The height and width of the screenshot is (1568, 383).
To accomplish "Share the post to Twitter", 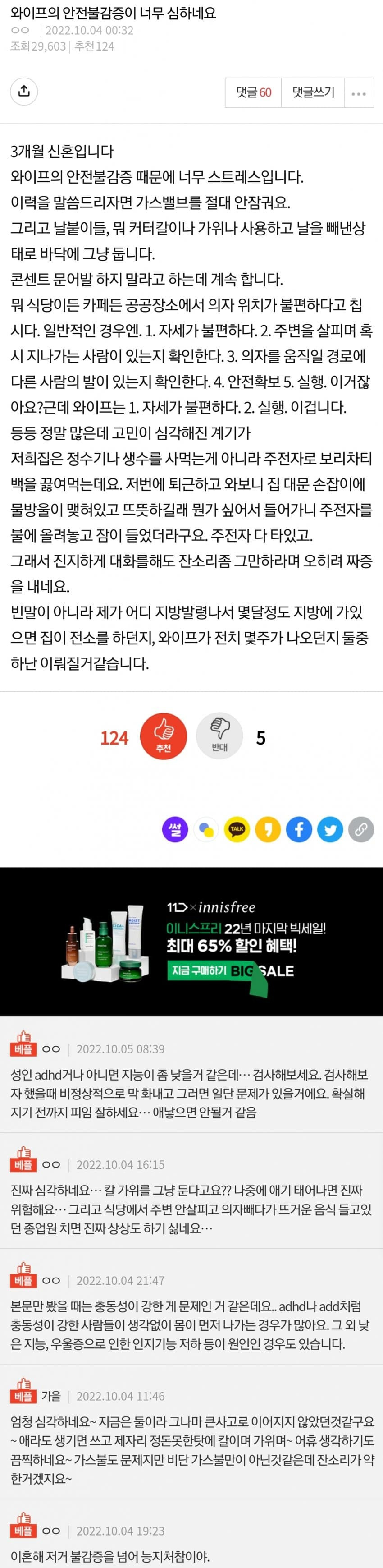I will 330,829.
